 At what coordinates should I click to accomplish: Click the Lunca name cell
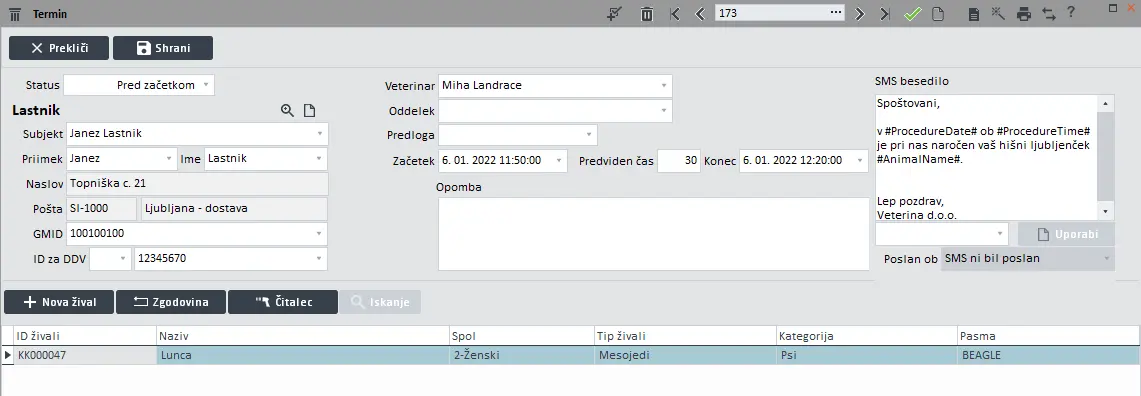coord(303,355)
